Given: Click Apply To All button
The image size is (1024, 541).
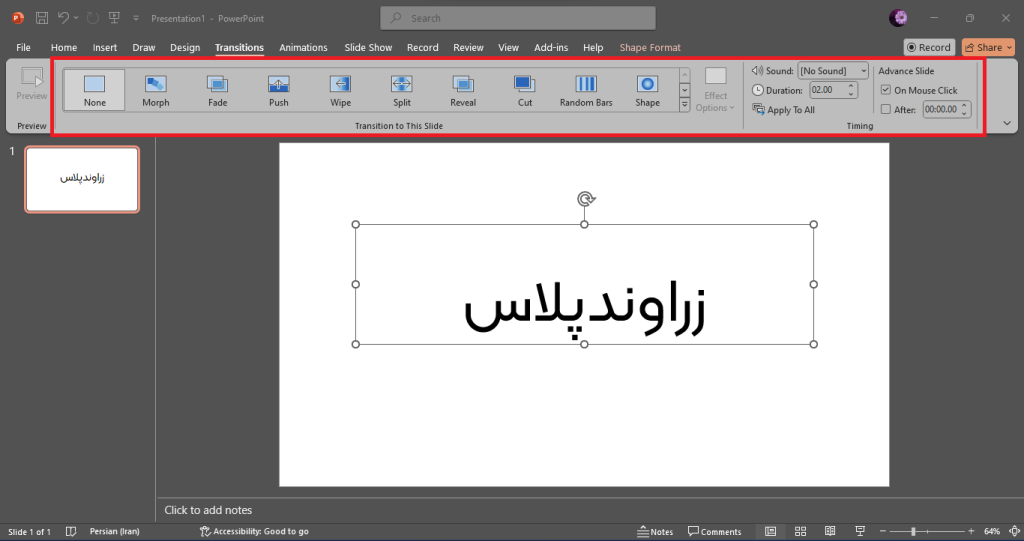Looking at the screenshot, I should 784,110.
